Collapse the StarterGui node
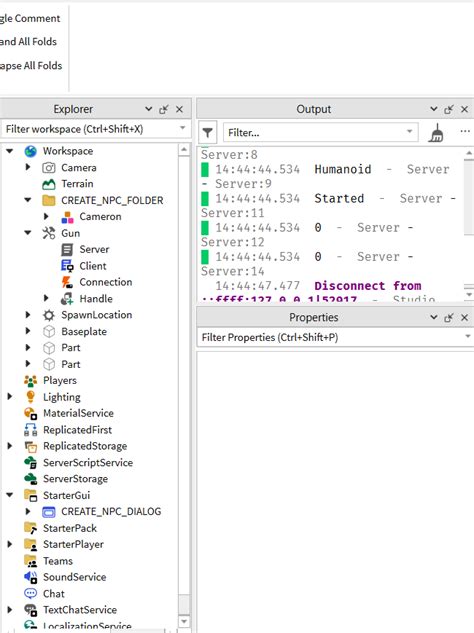 [x=10, y=495]
